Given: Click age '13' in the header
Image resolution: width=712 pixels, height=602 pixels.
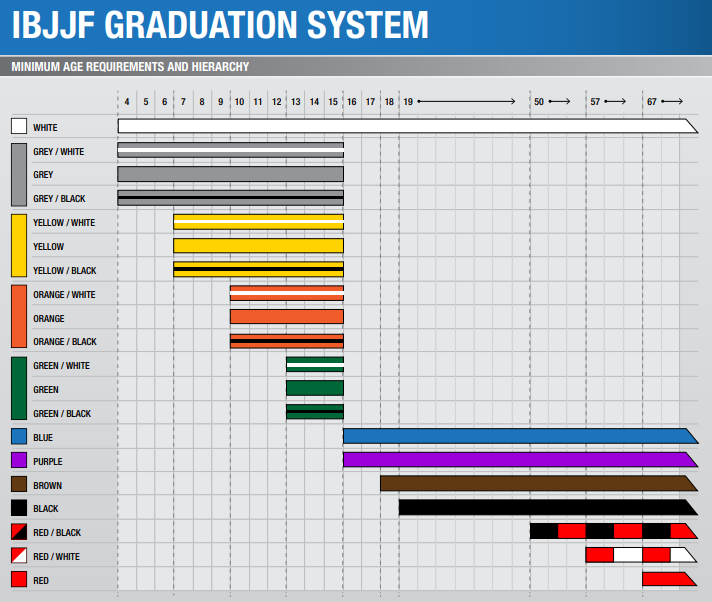Looking at the screenshot, I should 296,102.
